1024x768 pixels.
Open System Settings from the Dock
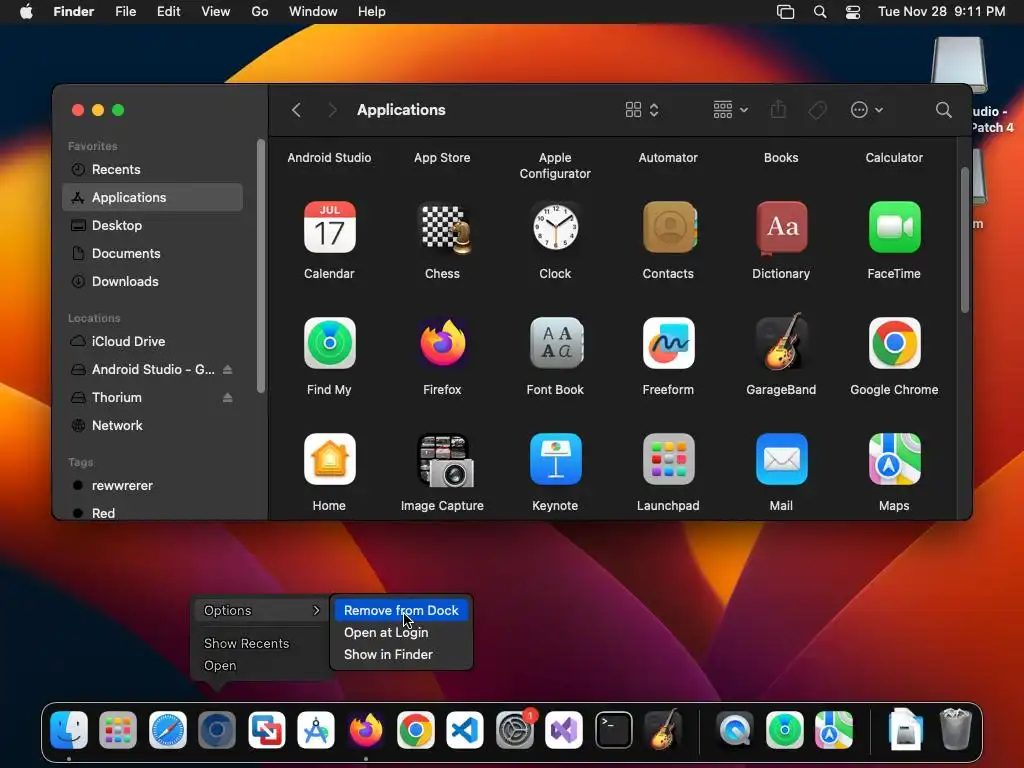tap(516, 730)
